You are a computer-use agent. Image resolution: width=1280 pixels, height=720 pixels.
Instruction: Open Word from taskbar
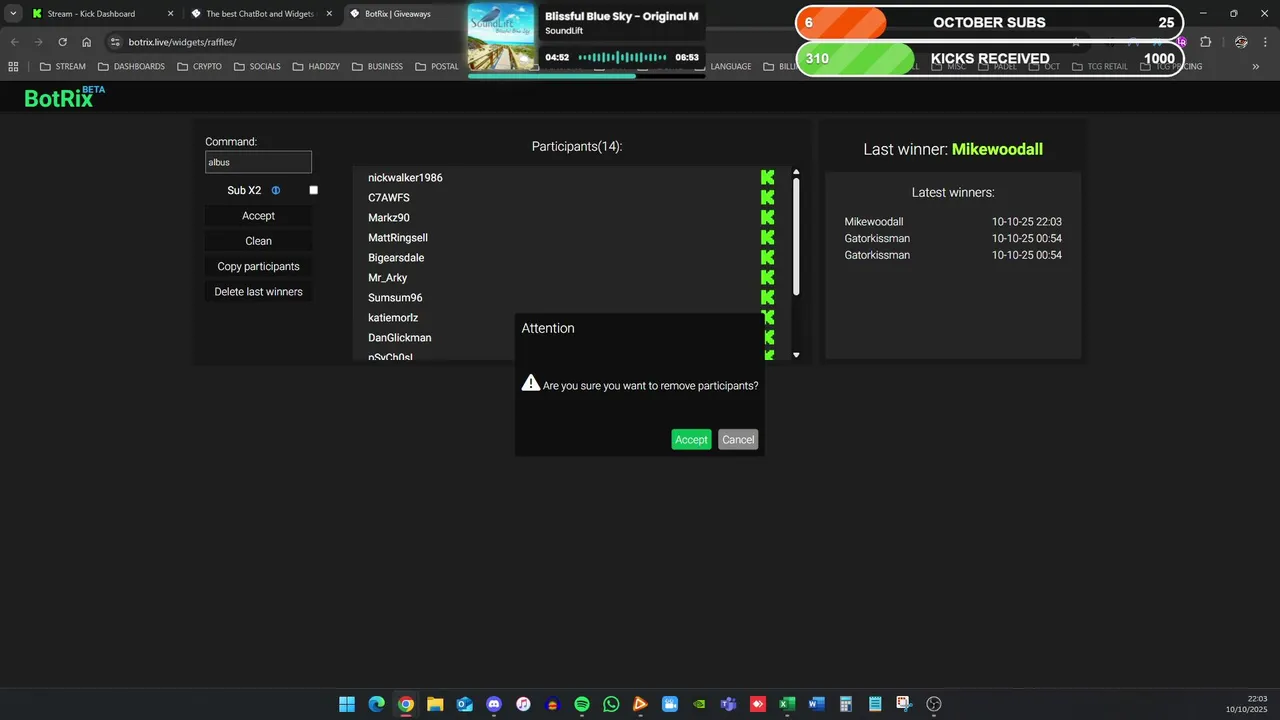tap(816, 704)
